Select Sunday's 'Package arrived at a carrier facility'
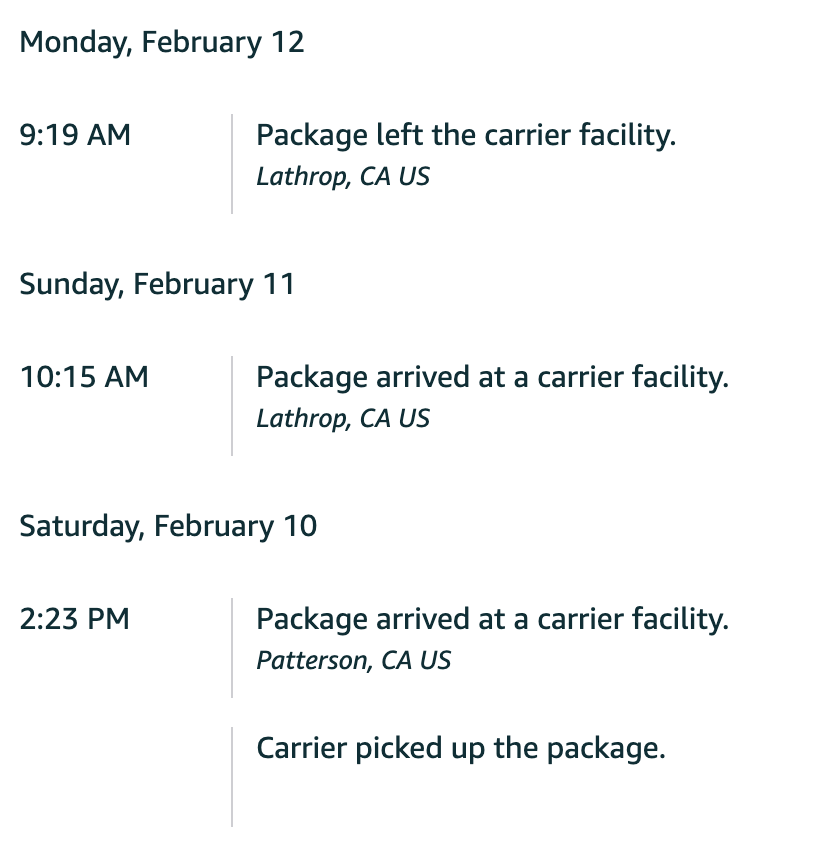The image size is (838, 842). click(492, 378)
